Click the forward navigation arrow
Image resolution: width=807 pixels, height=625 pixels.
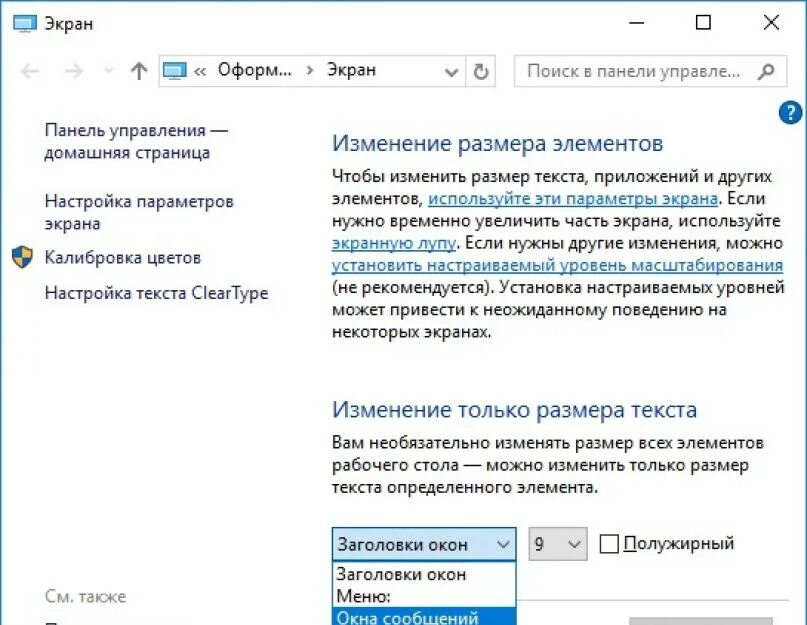point(74,71)
